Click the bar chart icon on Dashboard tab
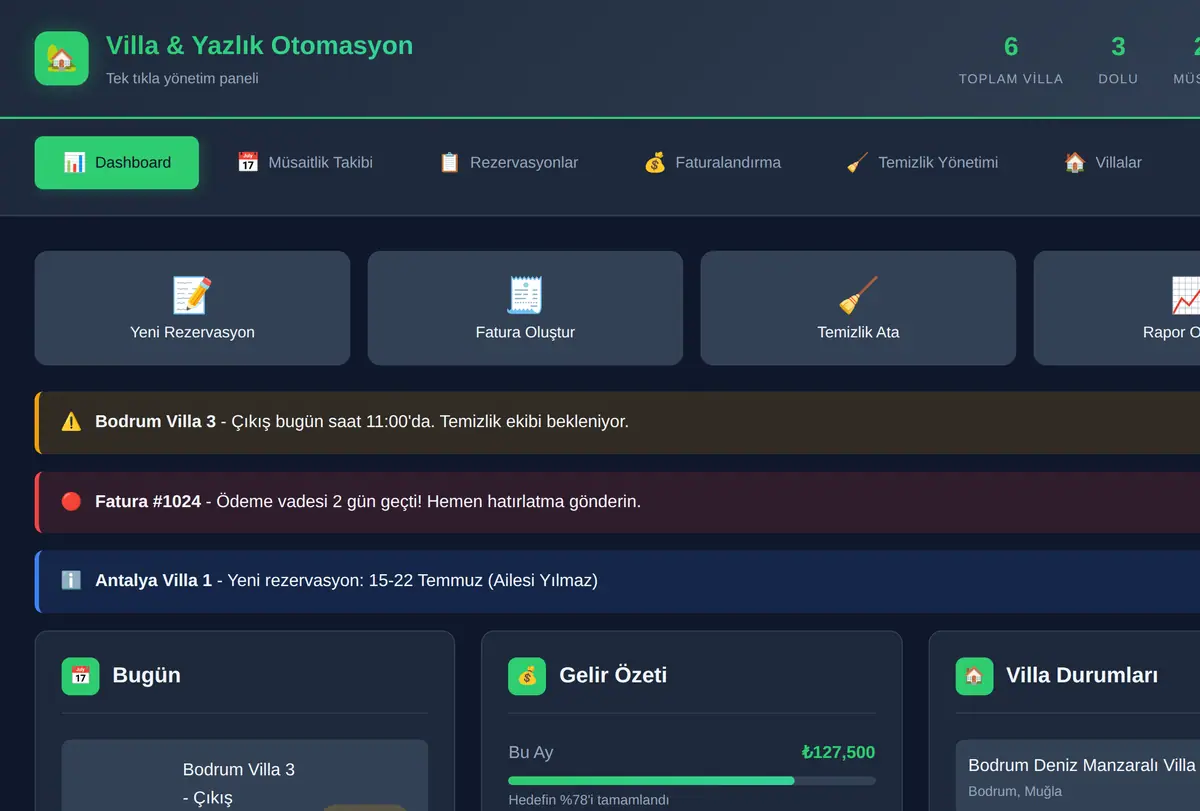Image resolution: width=1200 pixels, height=811 pixels. [74, 162]
